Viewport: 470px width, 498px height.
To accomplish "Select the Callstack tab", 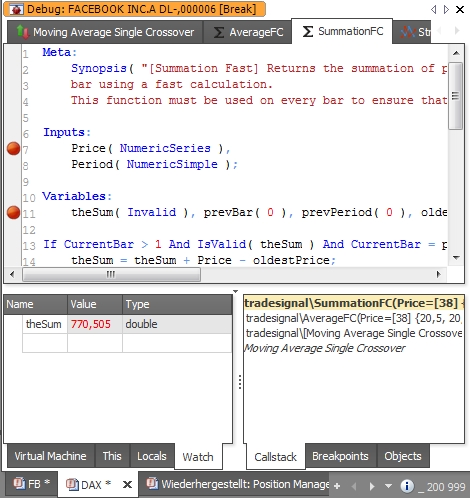I will pos(275,456).
